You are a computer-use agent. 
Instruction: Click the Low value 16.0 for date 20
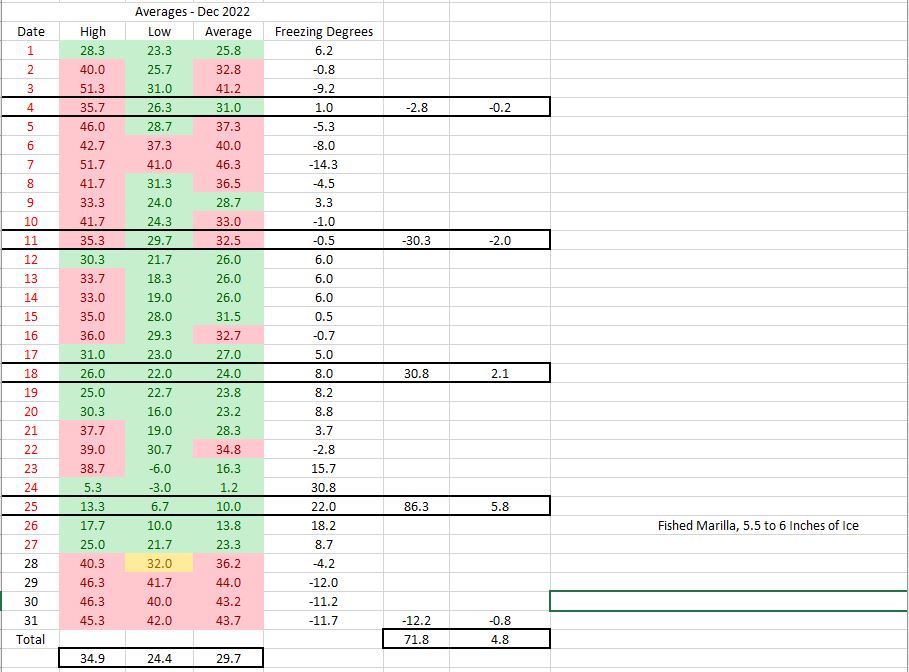click(x=159, y=412)
